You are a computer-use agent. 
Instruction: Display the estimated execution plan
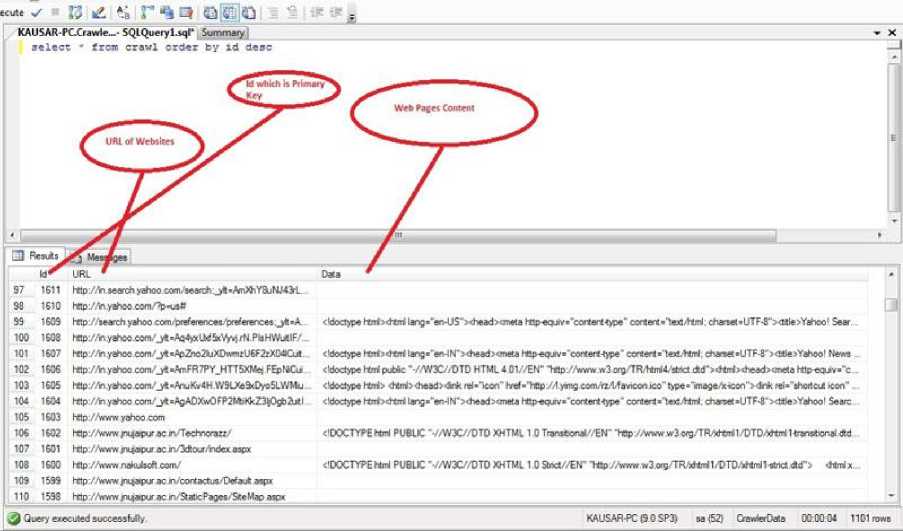pos(75,12)
